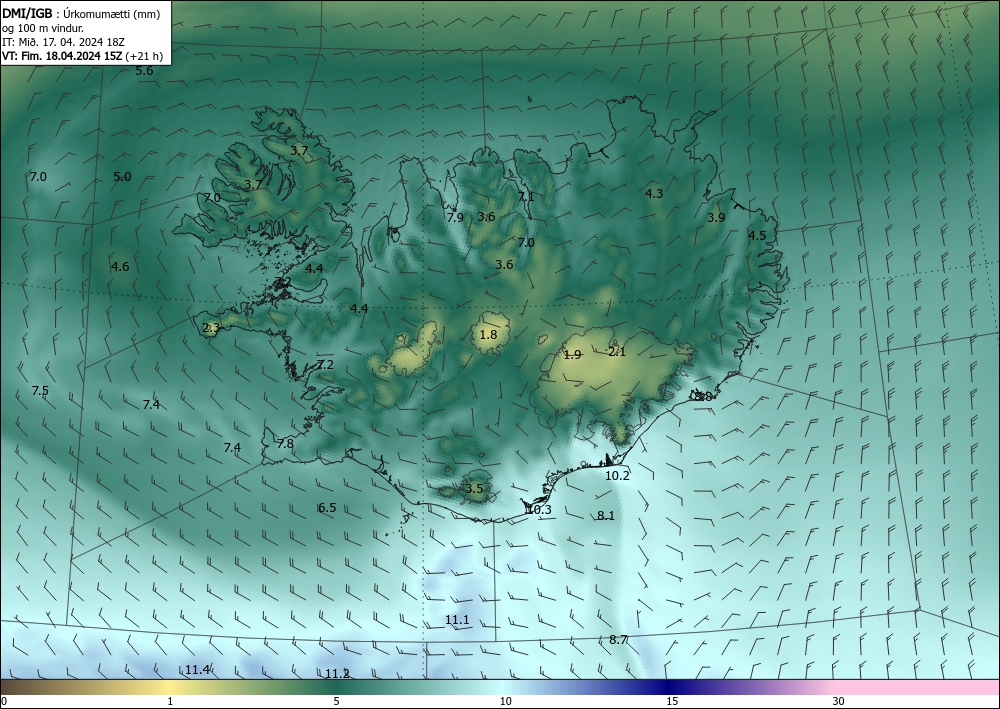Click the 5.6 value near the legend box
The height and width of the screenshot is (709, 1000).
coord(144,71)
